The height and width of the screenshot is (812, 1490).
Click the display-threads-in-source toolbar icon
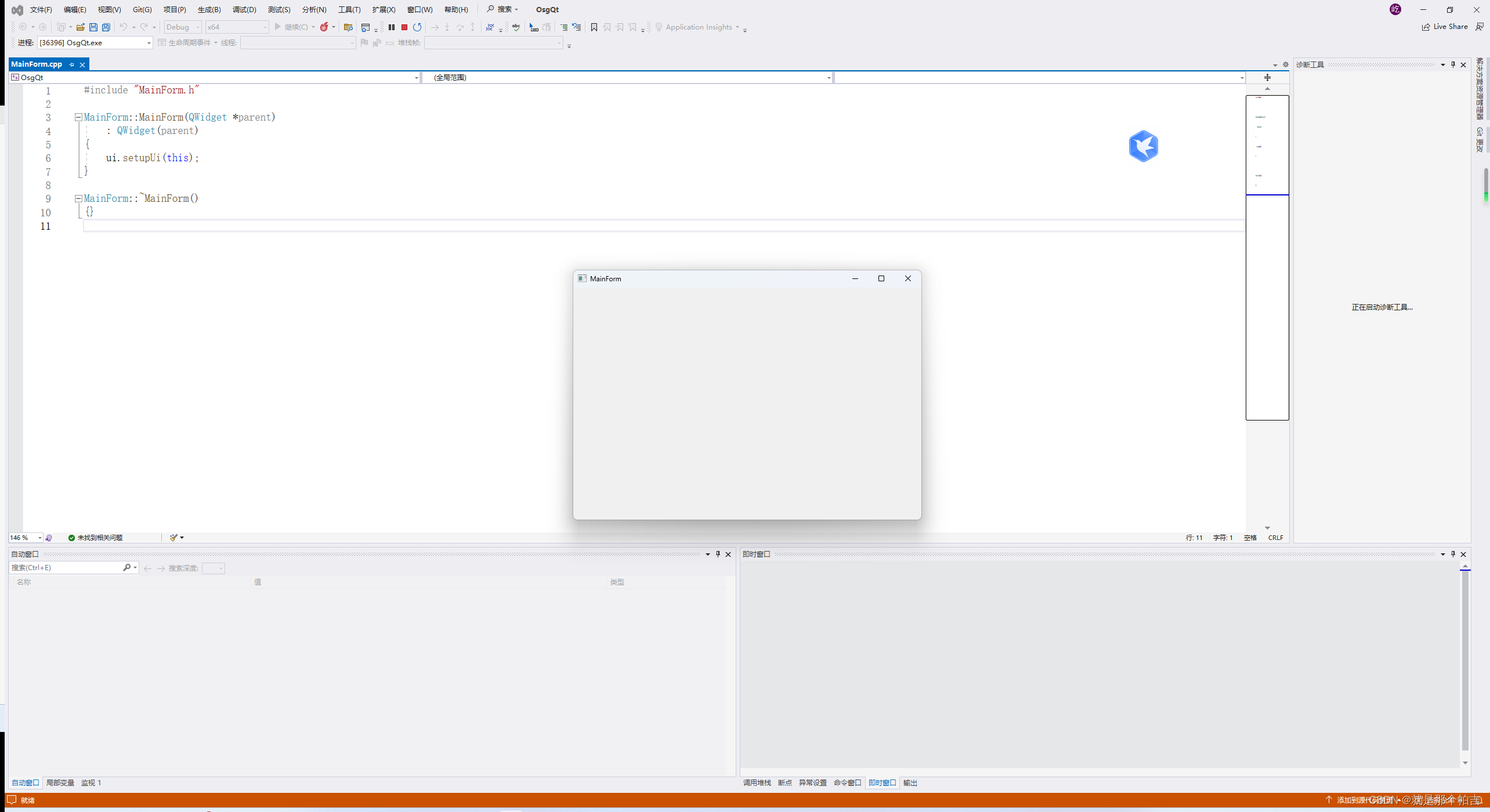tap(490, 27)
